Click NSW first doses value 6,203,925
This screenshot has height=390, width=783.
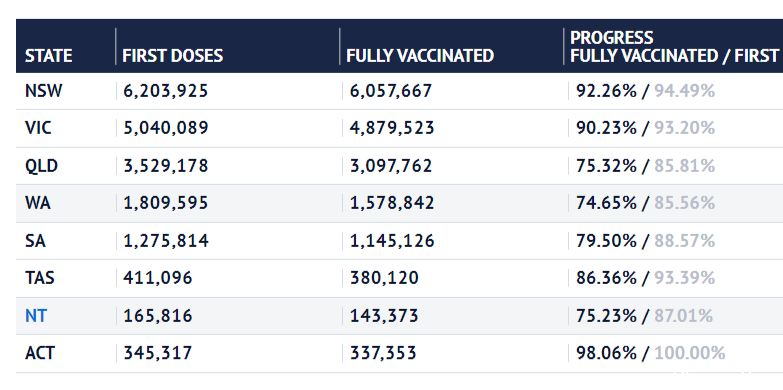[x=166, y=91]
